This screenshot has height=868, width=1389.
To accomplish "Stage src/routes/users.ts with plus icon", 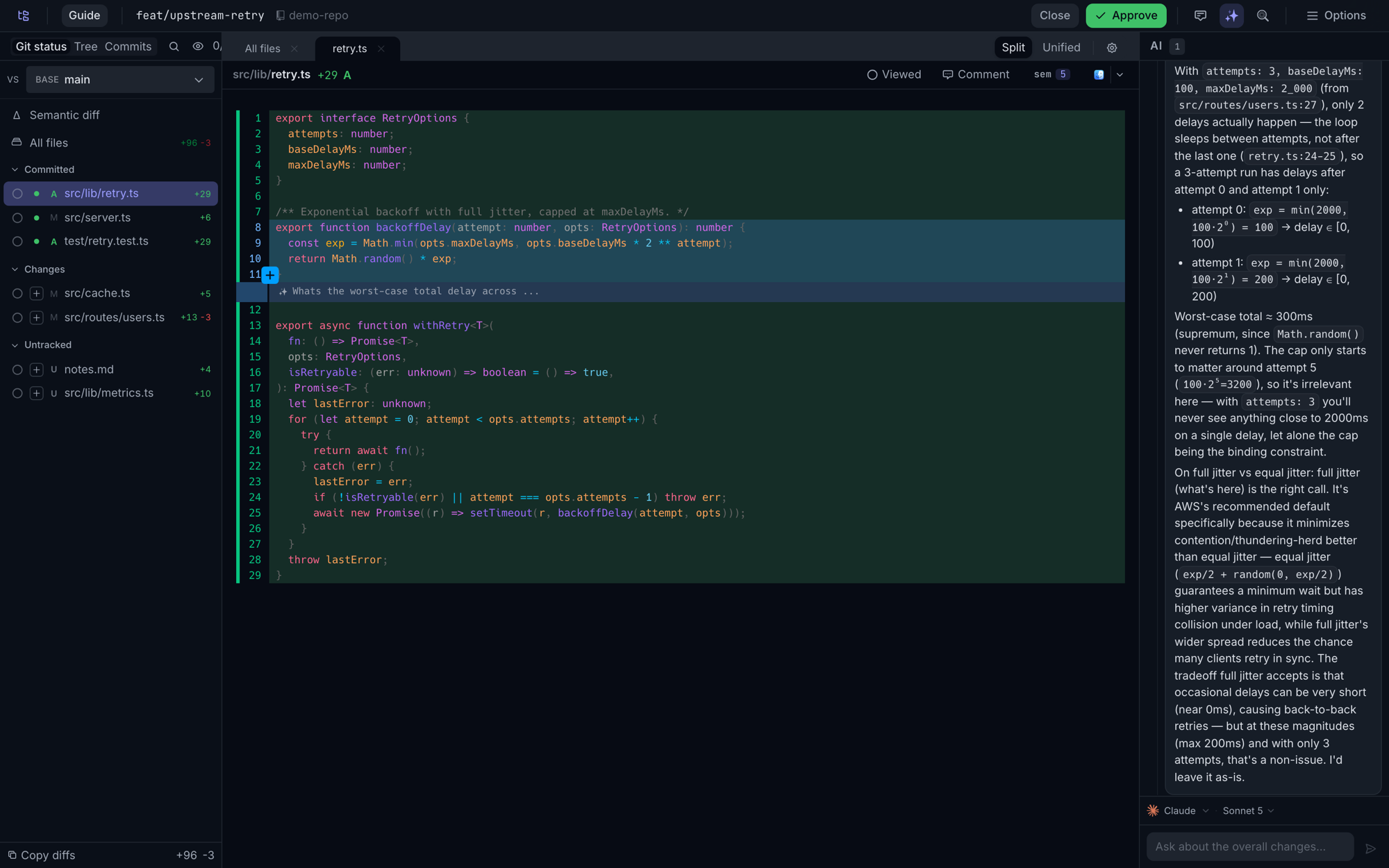I will 37,317.
